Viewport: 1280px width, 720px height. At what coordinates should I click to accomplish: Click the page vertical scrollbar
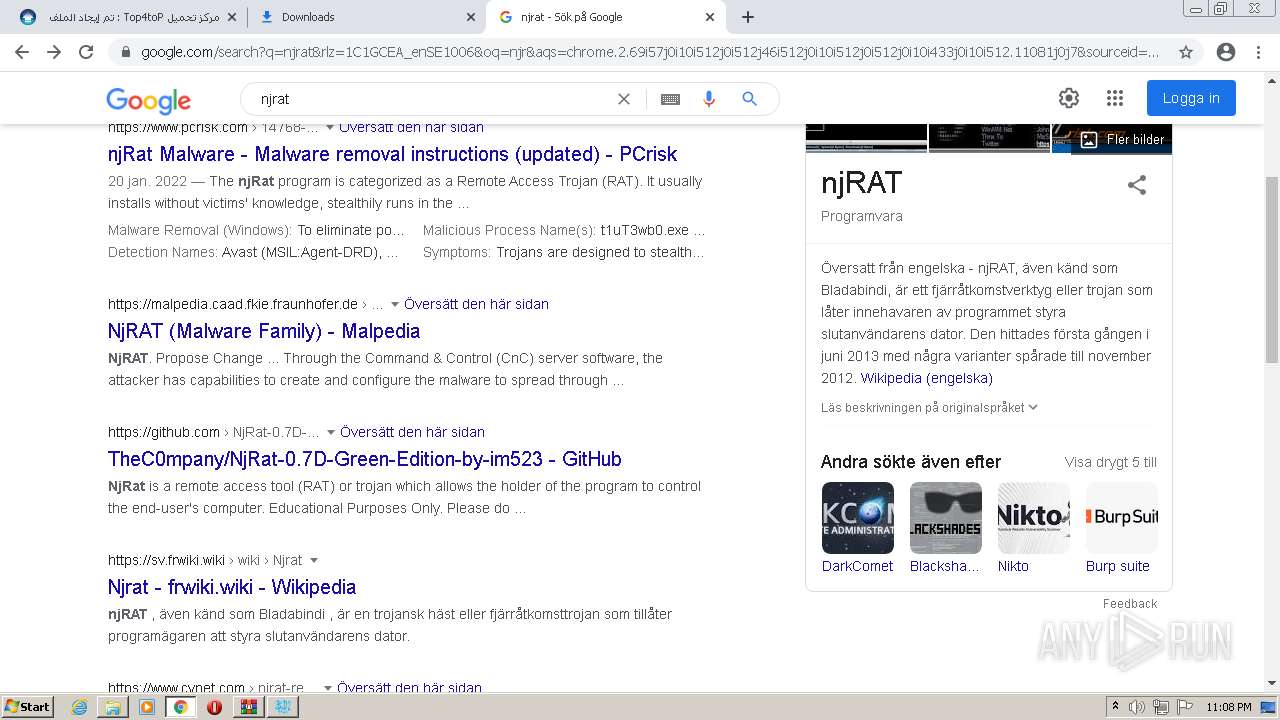1272,270
